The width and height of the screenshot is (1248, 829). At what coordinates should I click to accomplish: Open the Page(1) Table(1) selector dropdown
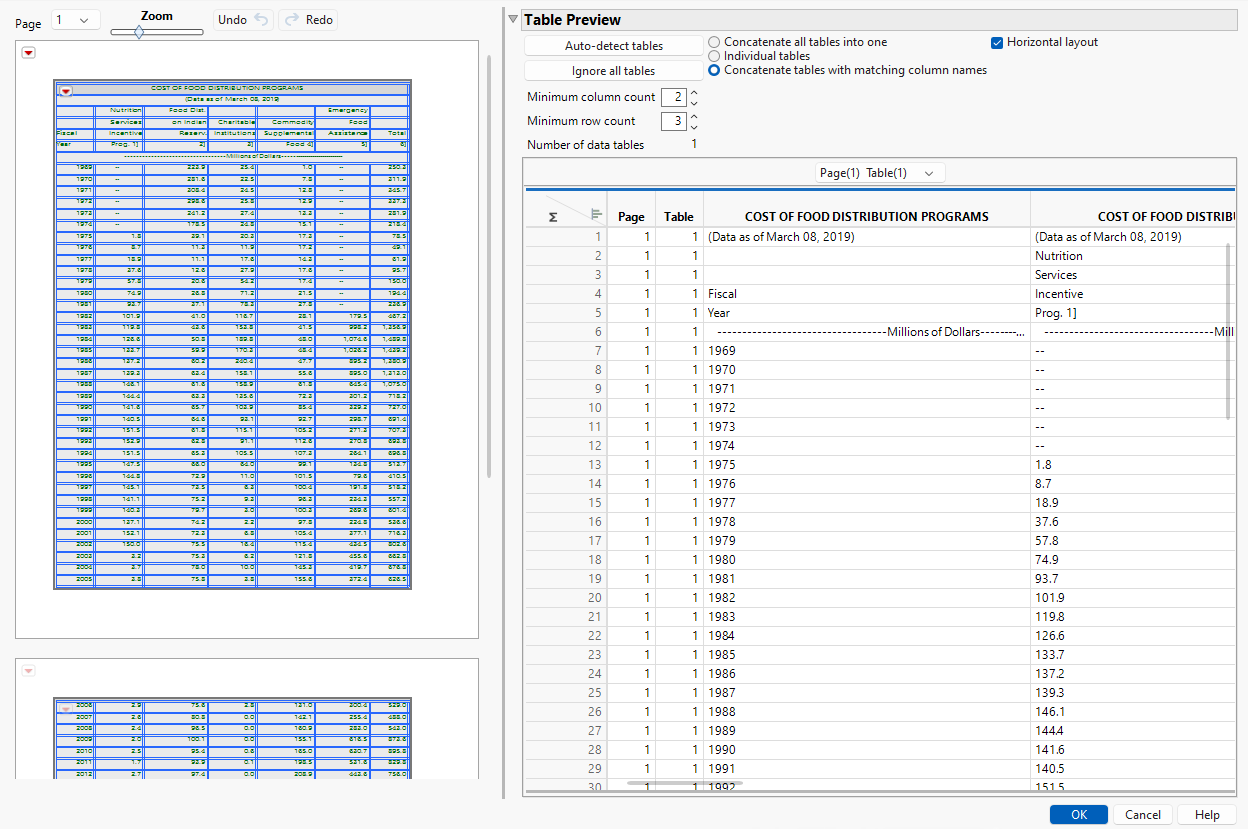pyautogui.click(x=880, y=172)
